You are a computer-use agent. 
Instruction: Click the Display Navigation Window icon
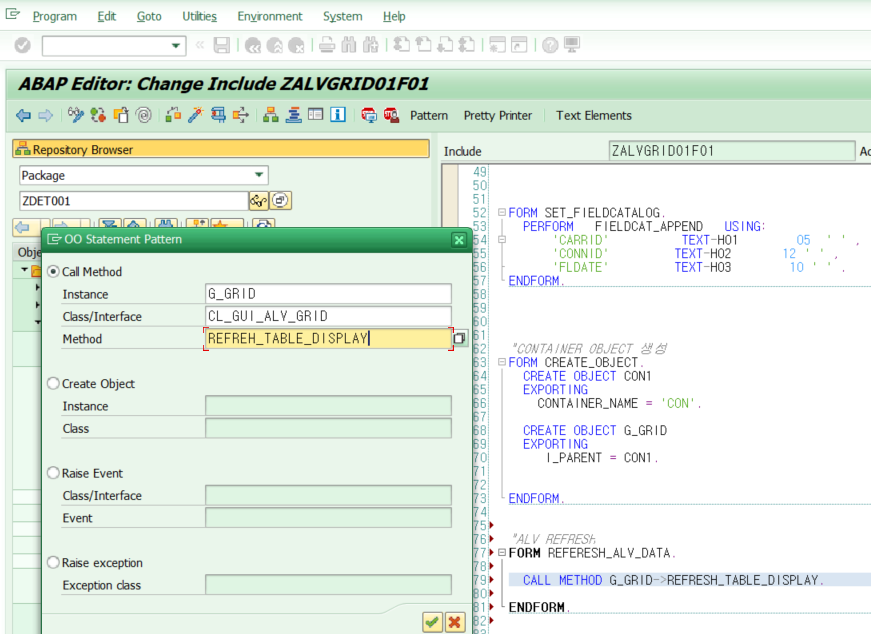tap(293, 116)
